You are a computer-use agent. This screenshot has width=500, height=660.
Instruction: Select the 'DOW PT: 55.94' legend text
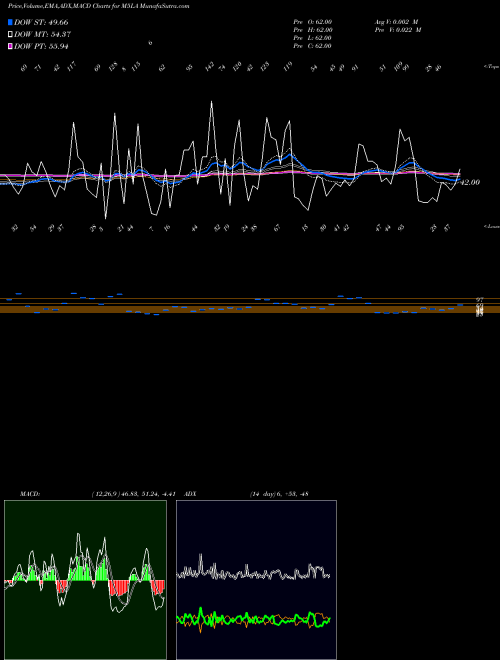pyautogui.click(x=41, y=46)
